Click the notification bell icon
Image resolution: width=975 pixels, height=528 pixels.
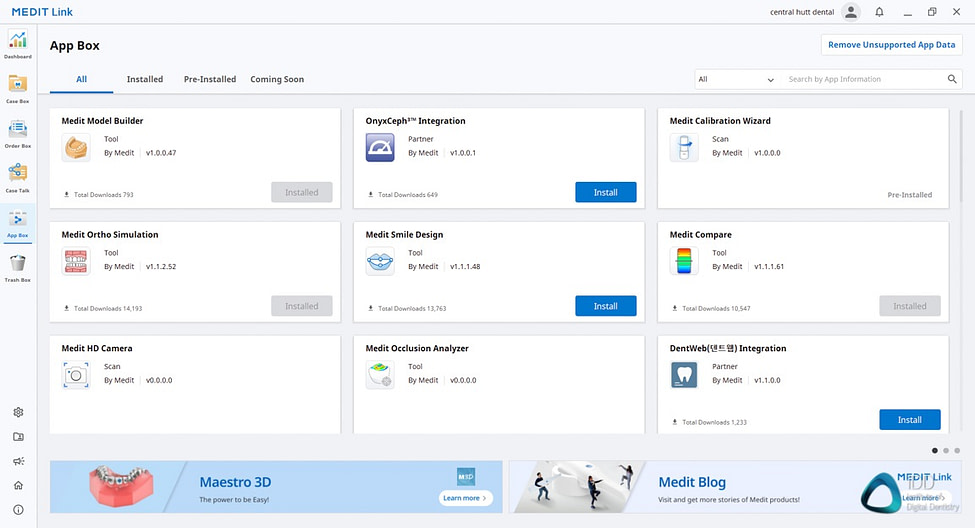coord(879,12)
